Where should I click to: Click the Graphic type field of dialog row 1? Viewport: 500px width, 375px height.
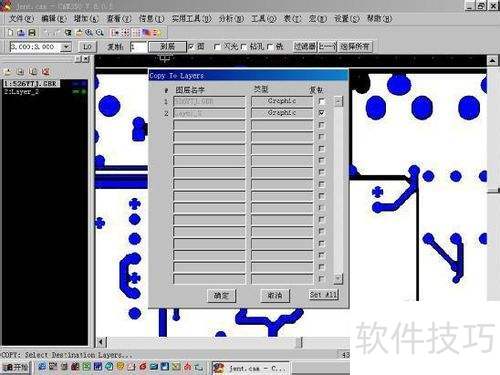(x=282, y=101)
